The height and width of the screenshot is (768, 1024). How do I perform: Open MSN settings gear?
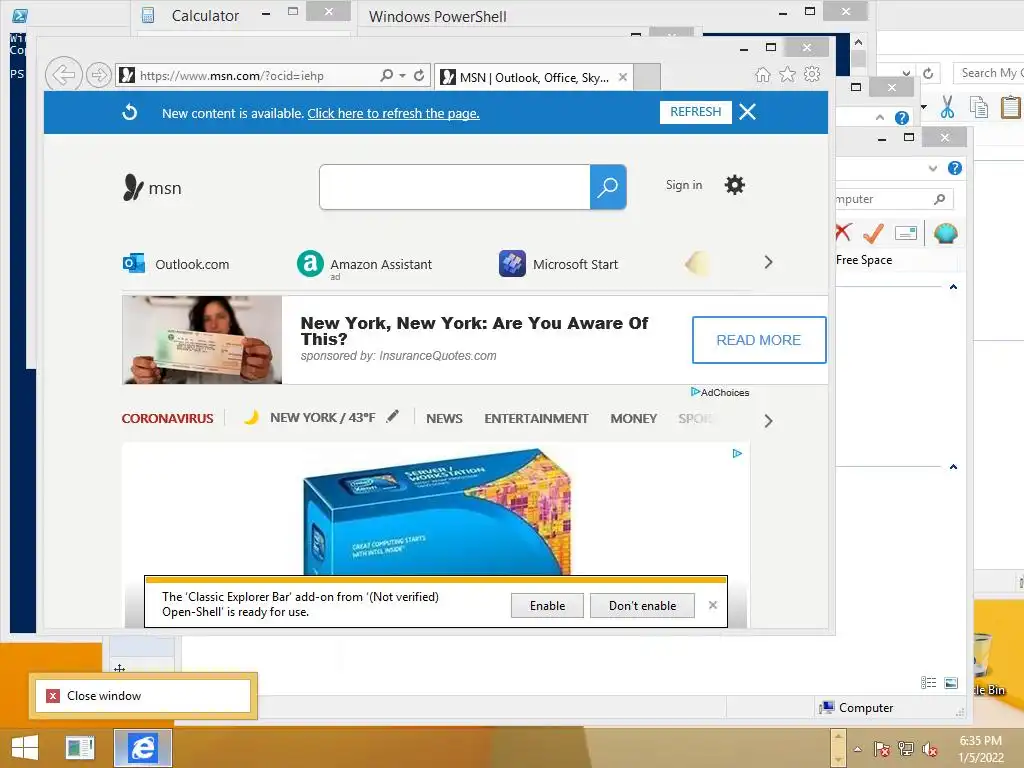coord(735,185)
